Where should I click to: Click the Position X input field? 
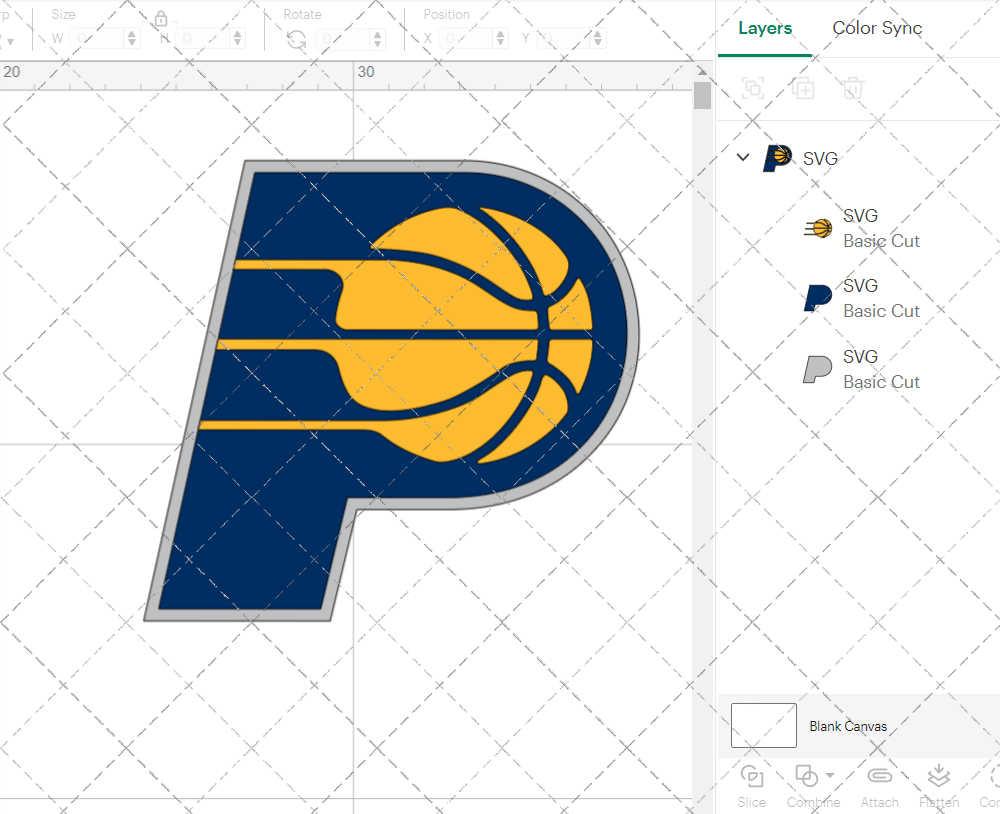(x=467, y=38)
